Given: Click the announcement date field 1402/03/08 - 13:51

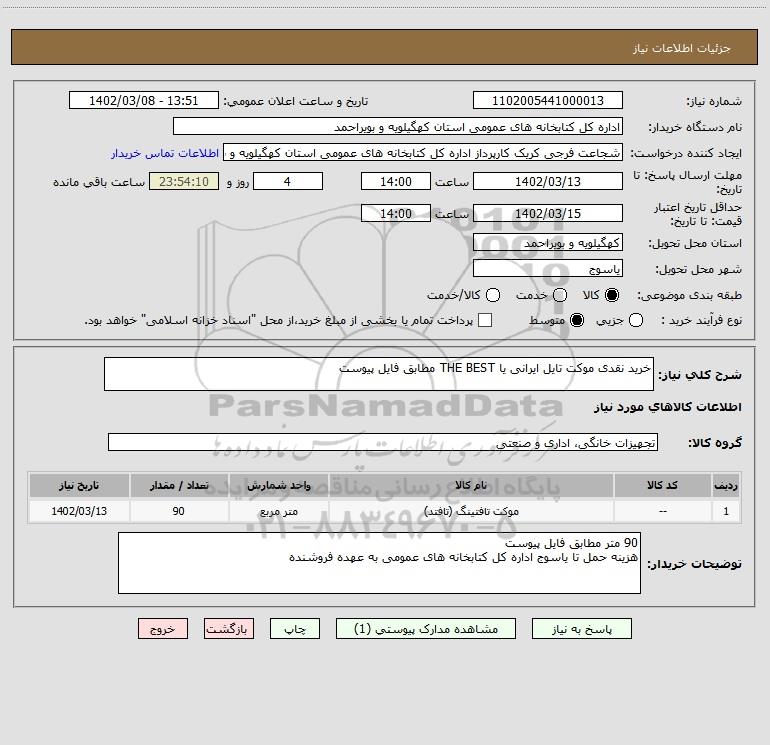Looking at the screenshot, I should pos(144,100).
